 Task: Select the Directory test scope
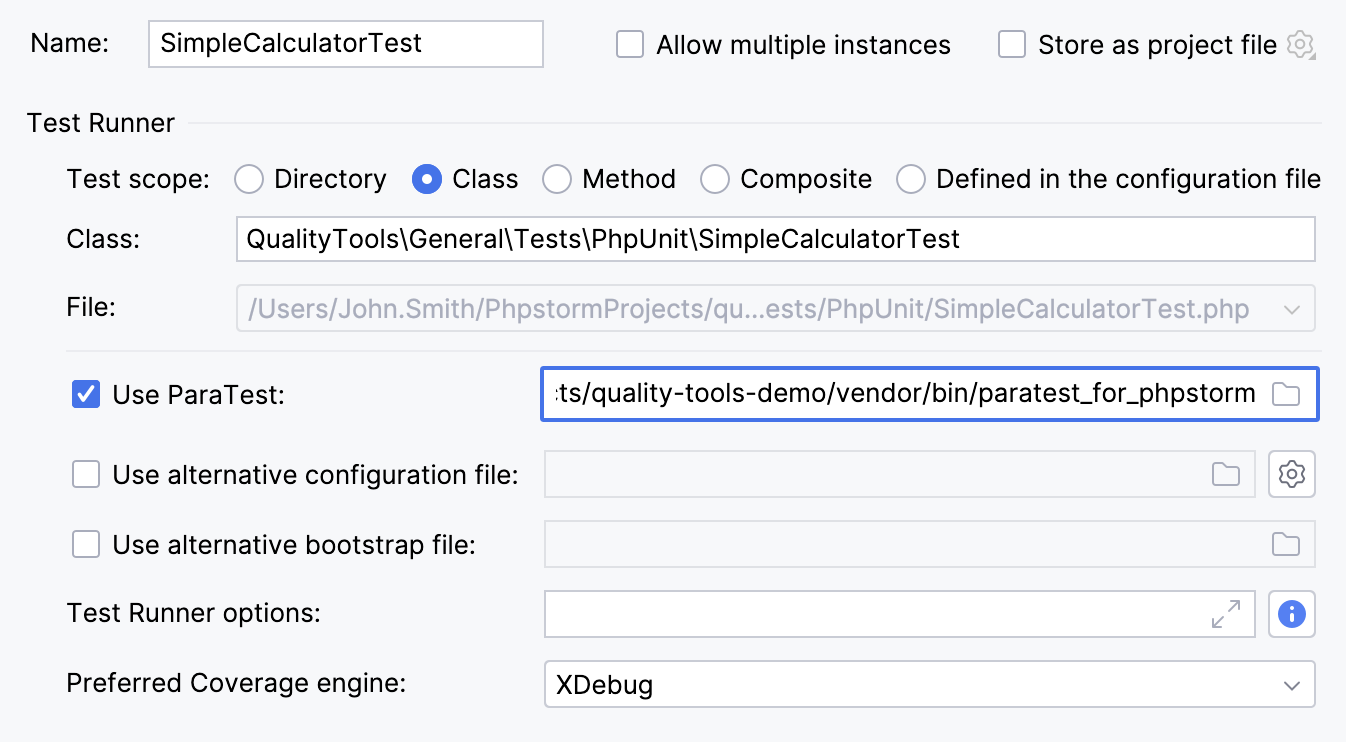248,179
